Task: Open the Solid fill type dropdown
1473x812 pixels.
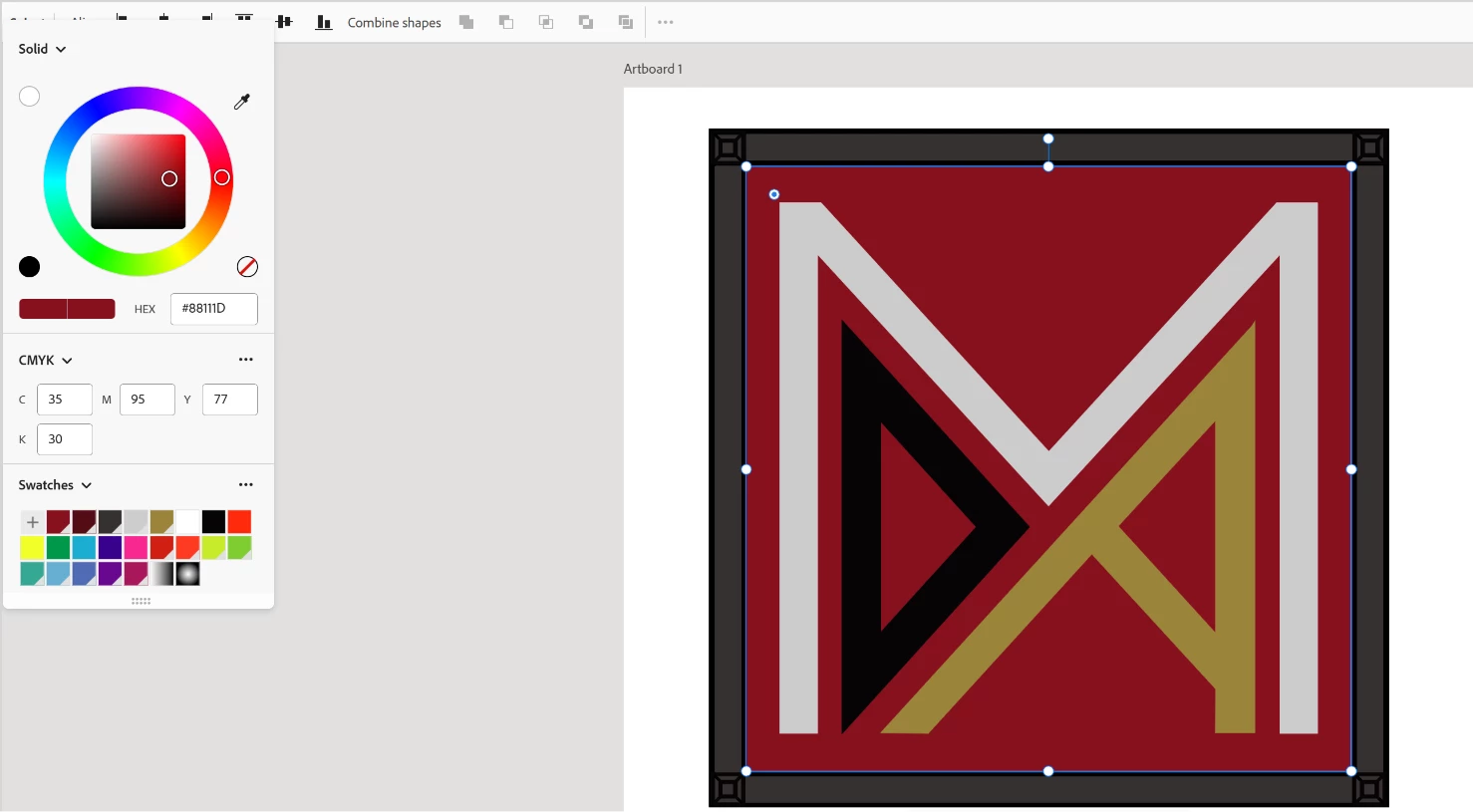Action: (42, 49)
